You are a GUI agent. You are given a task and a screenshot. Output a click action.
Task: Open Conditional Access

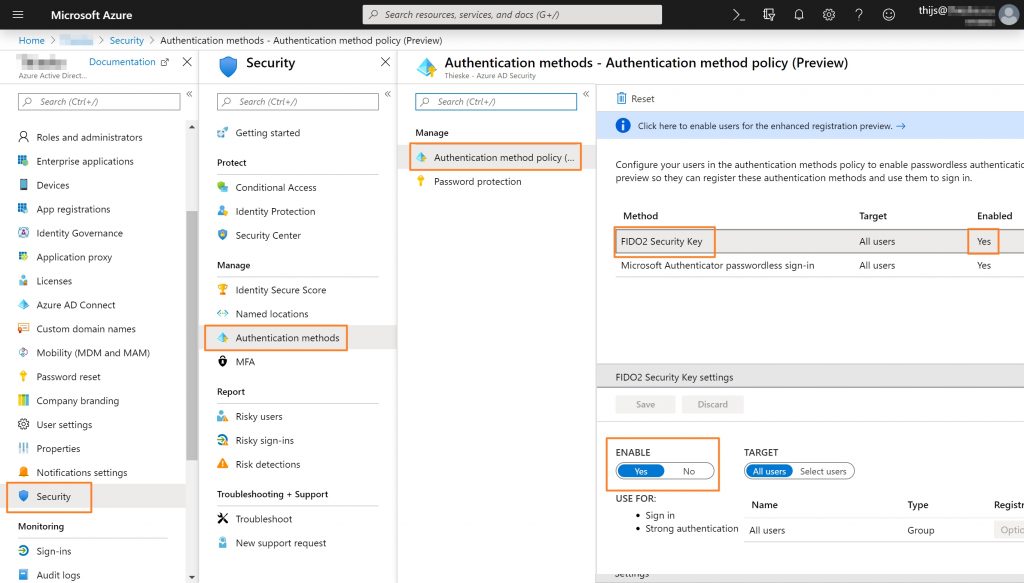(x=276, y=187)
